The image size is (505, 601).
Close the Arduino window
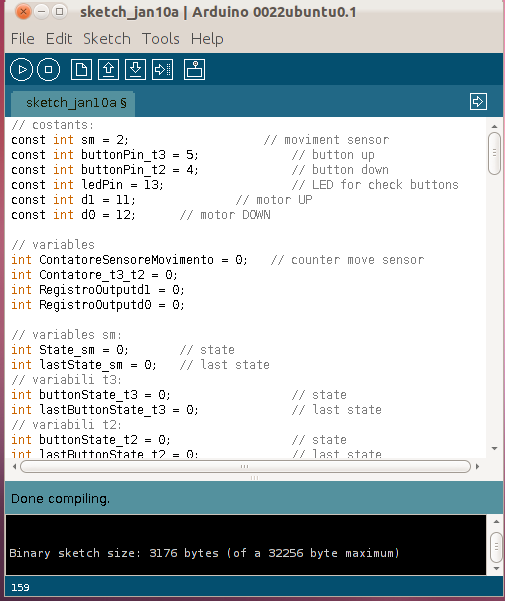coord(23,12)
